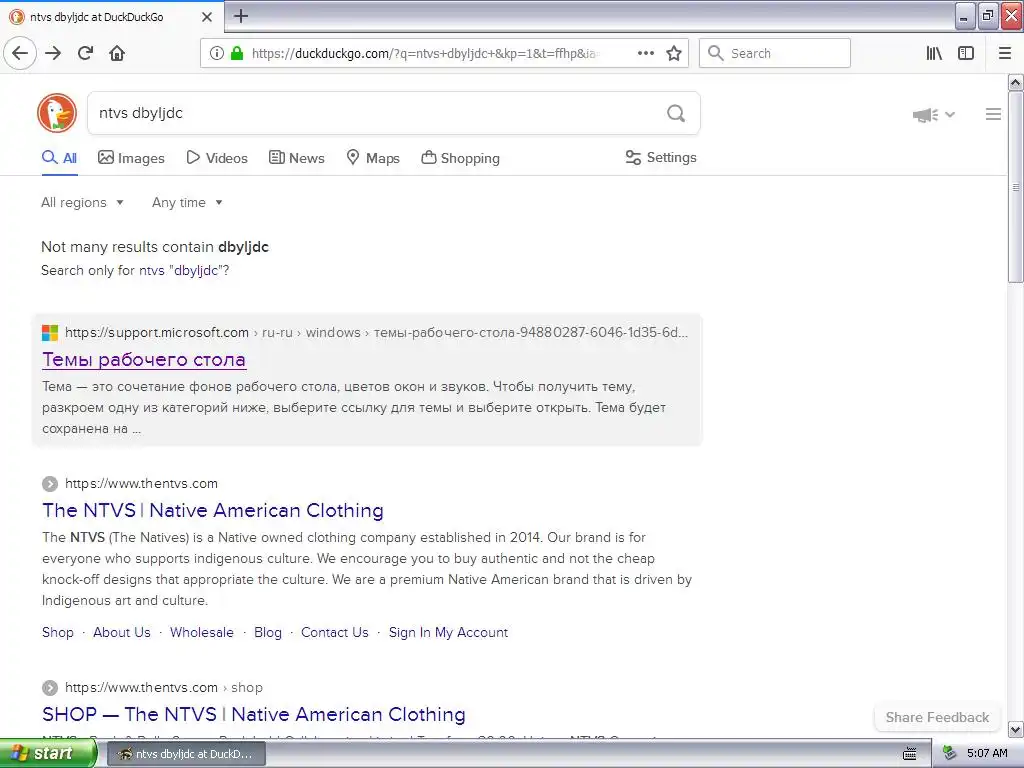Open the Firefox hamburger menu
Viewport: 1024px width, 768px height.
point(1005,53)
